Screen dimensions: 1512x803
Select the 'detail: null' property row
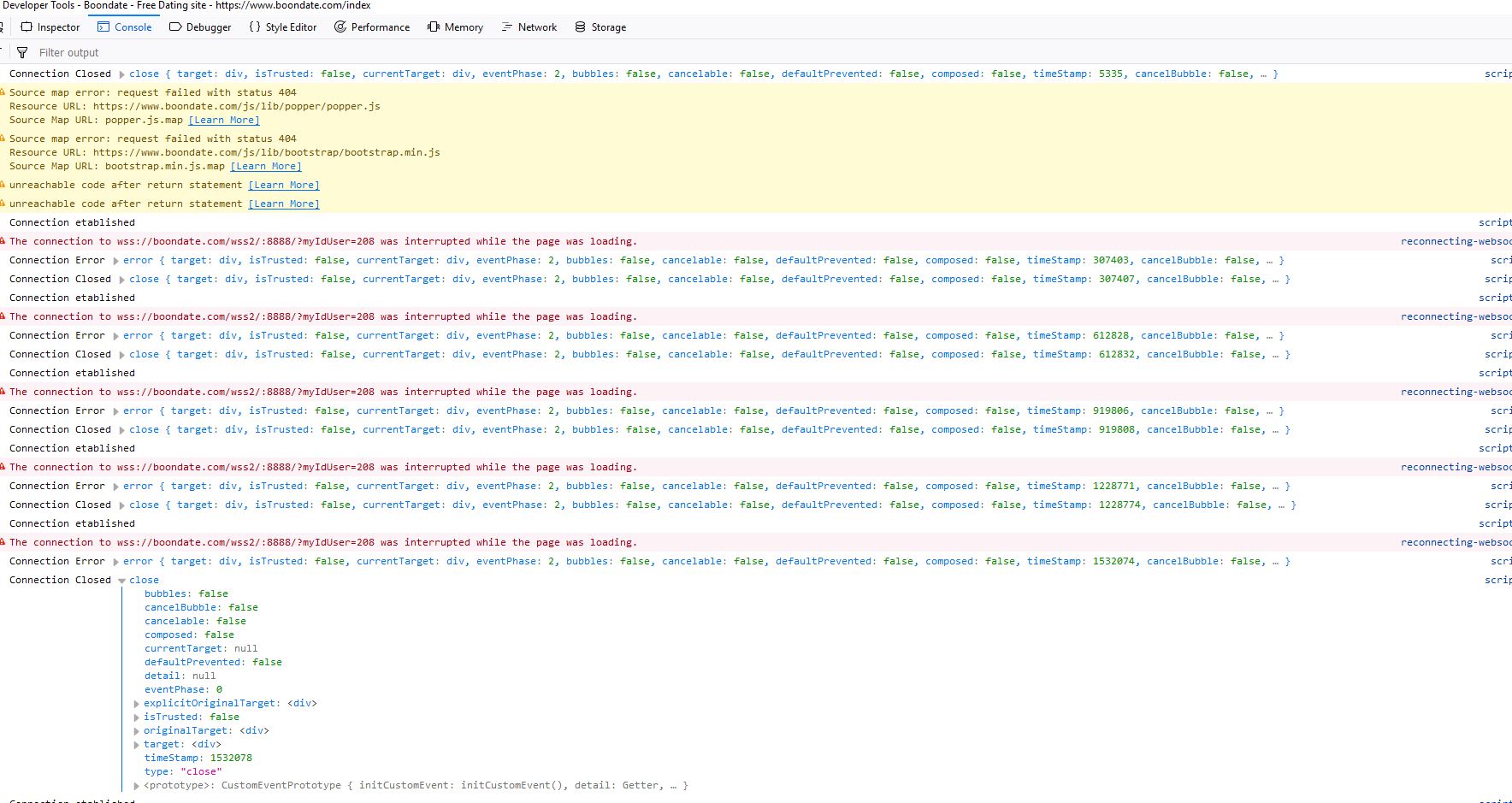180,676
